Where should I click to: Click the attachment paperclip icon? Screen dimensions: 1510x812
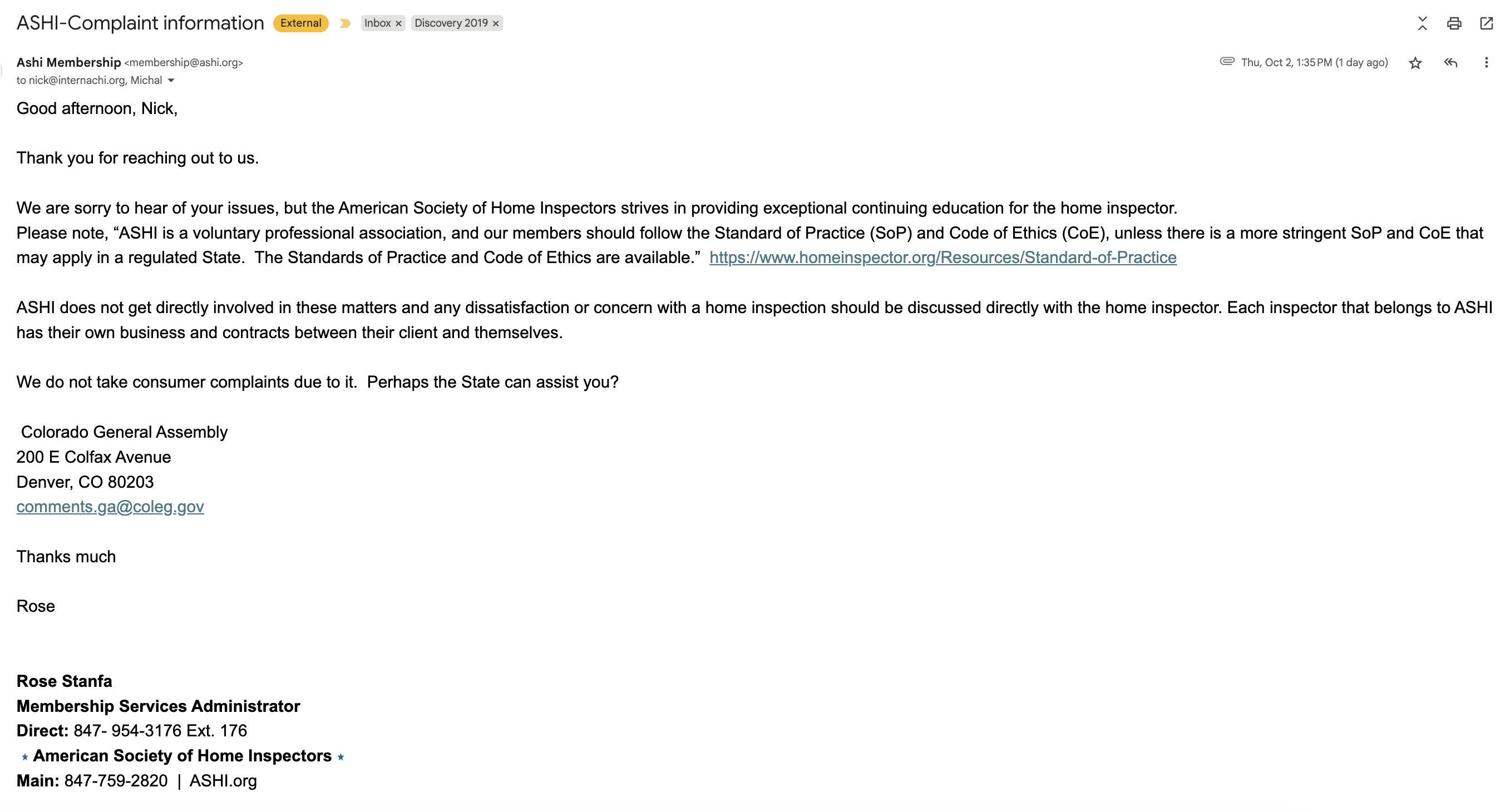(x=1227, y=61)
